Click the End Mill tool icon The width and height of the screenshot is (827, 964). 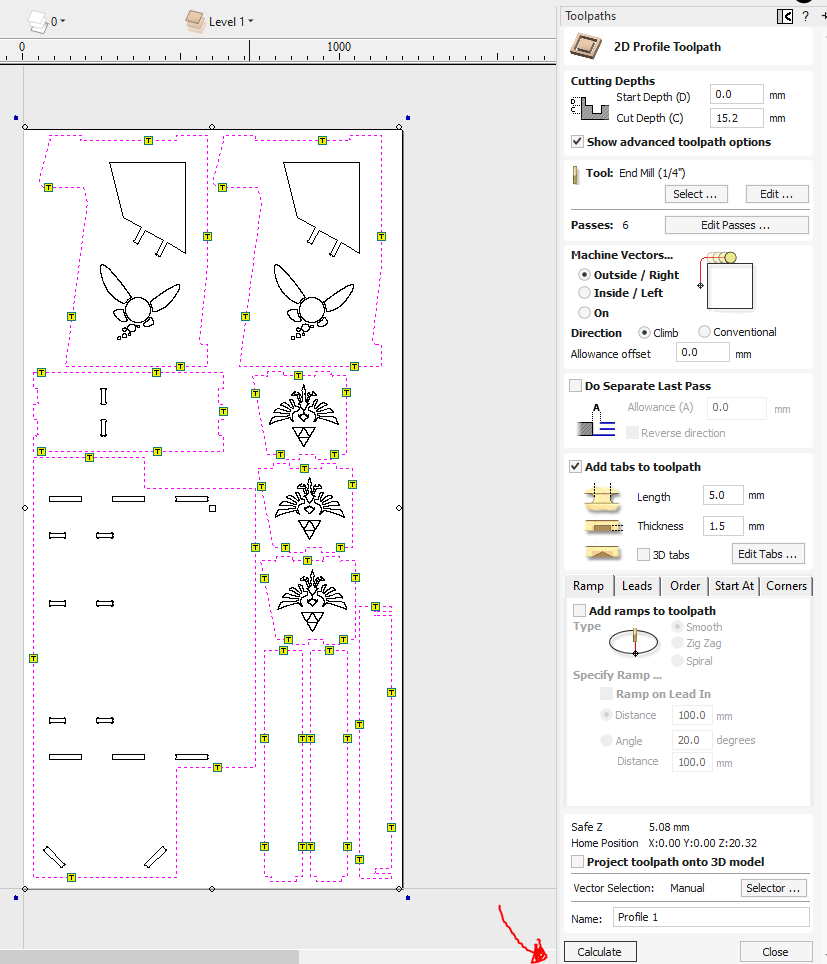tap(576, 175)
